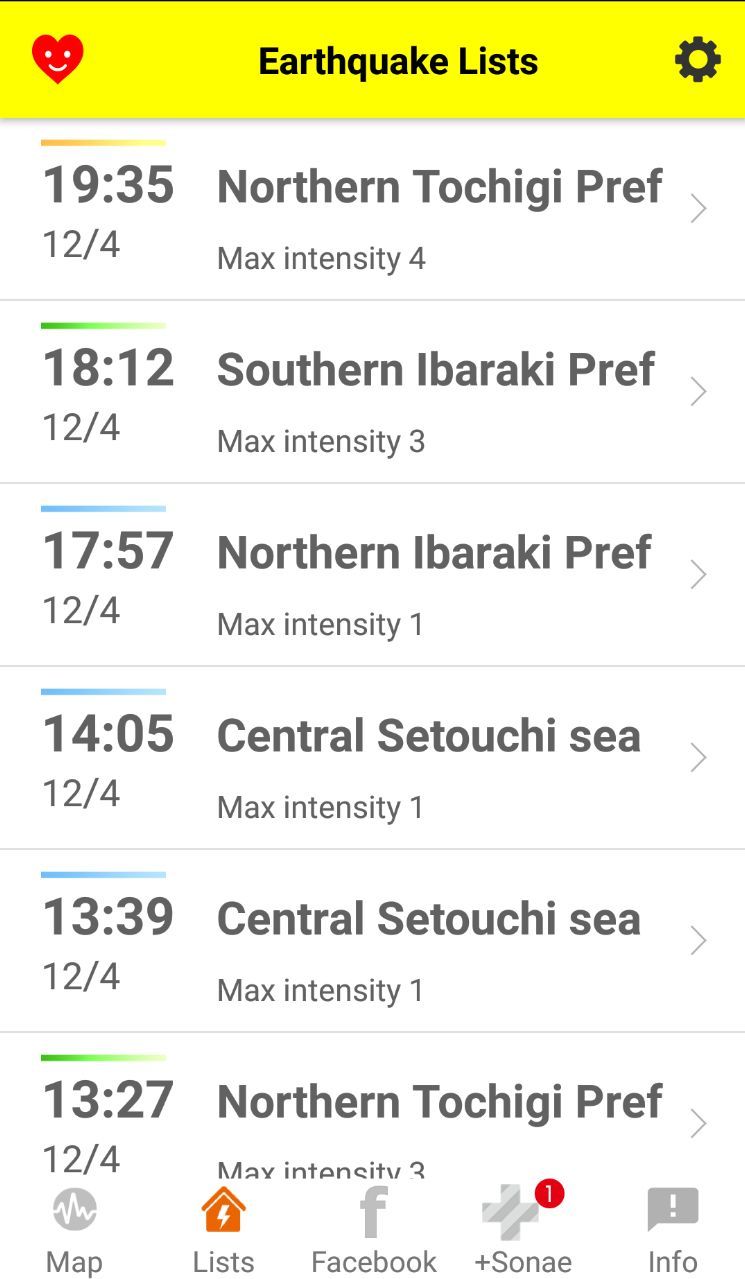Tap the Earthquake Lists header title
The image size is (745, 1279).
coord(398,61)
